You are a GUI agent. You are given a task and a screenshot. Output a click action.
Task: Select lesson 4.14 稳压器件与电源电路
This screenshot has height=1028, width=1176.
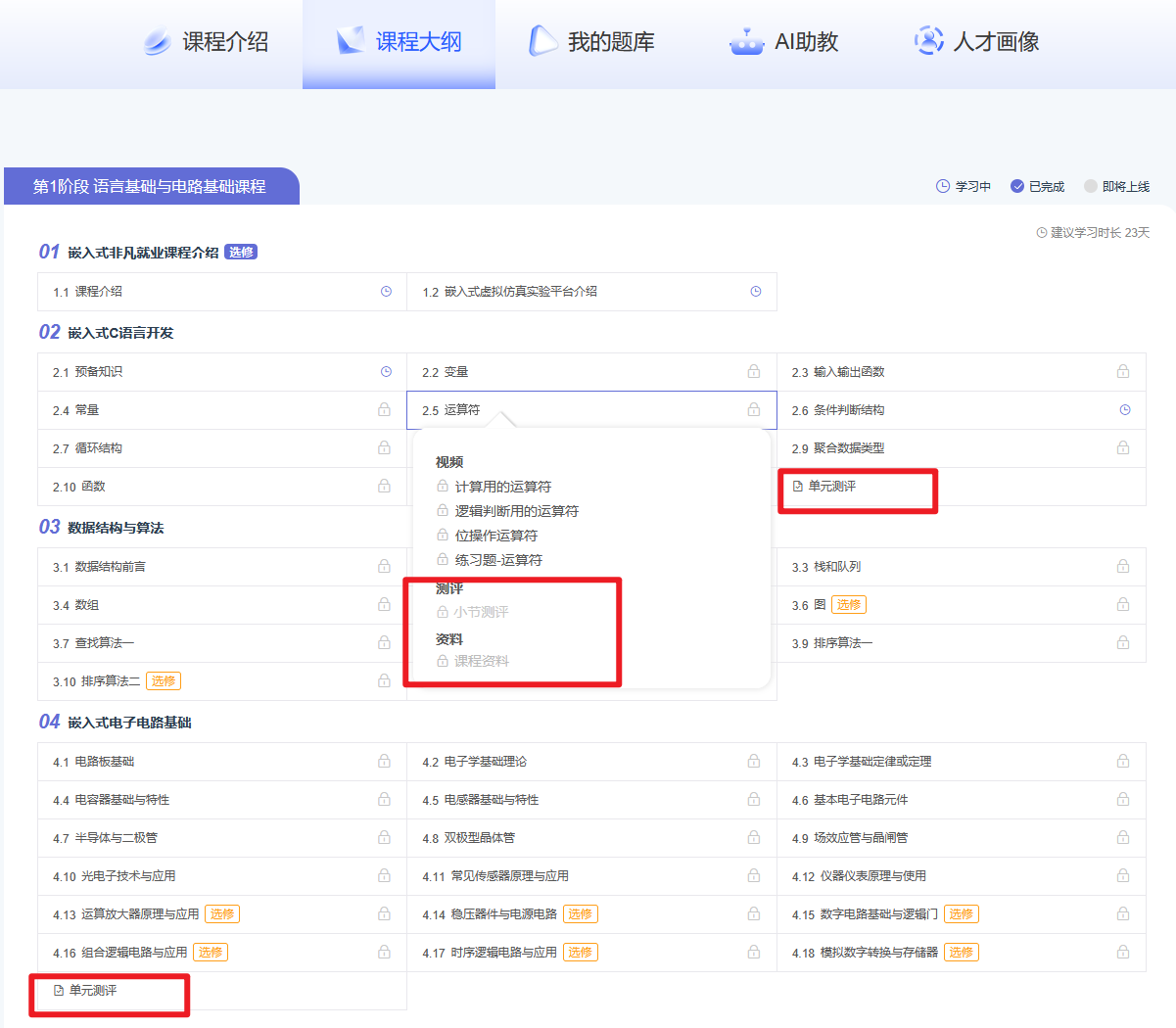(x=591, y=914)
